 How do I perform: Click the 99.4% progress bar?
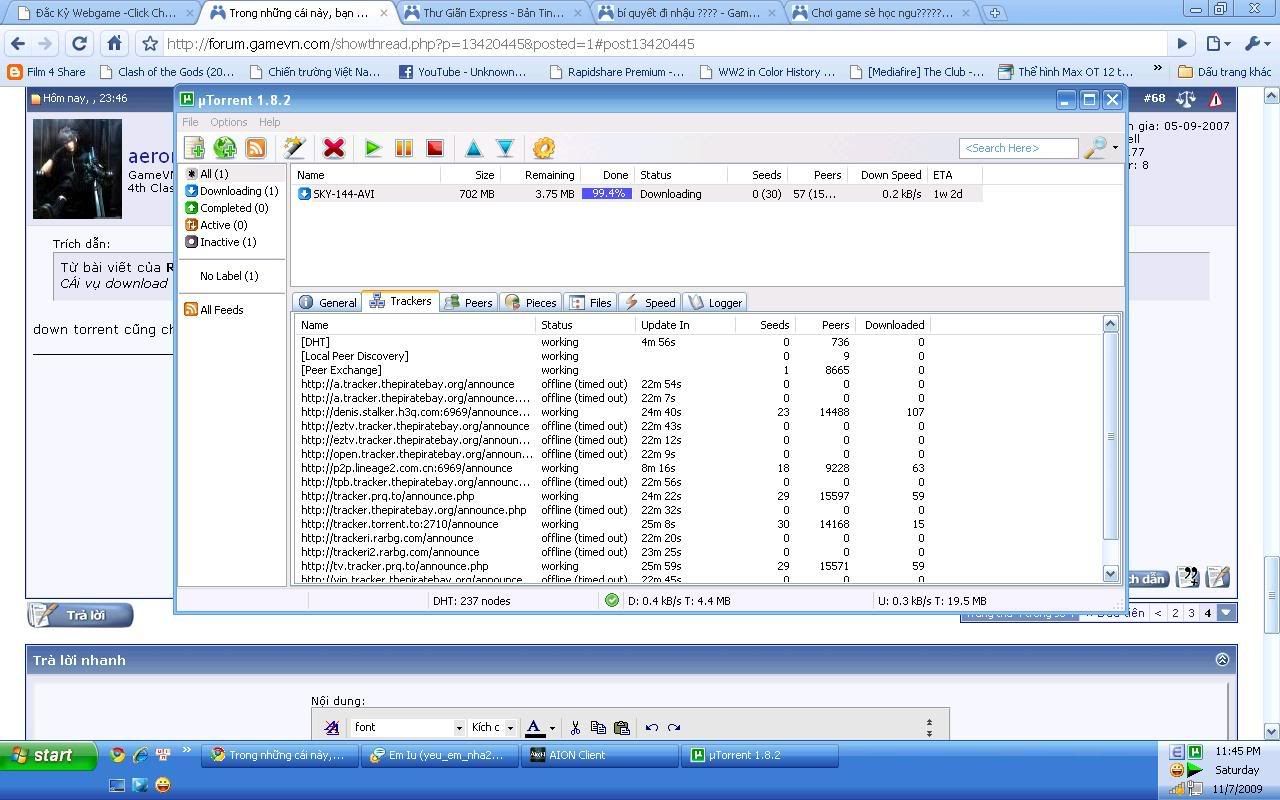tap(607, 194)
